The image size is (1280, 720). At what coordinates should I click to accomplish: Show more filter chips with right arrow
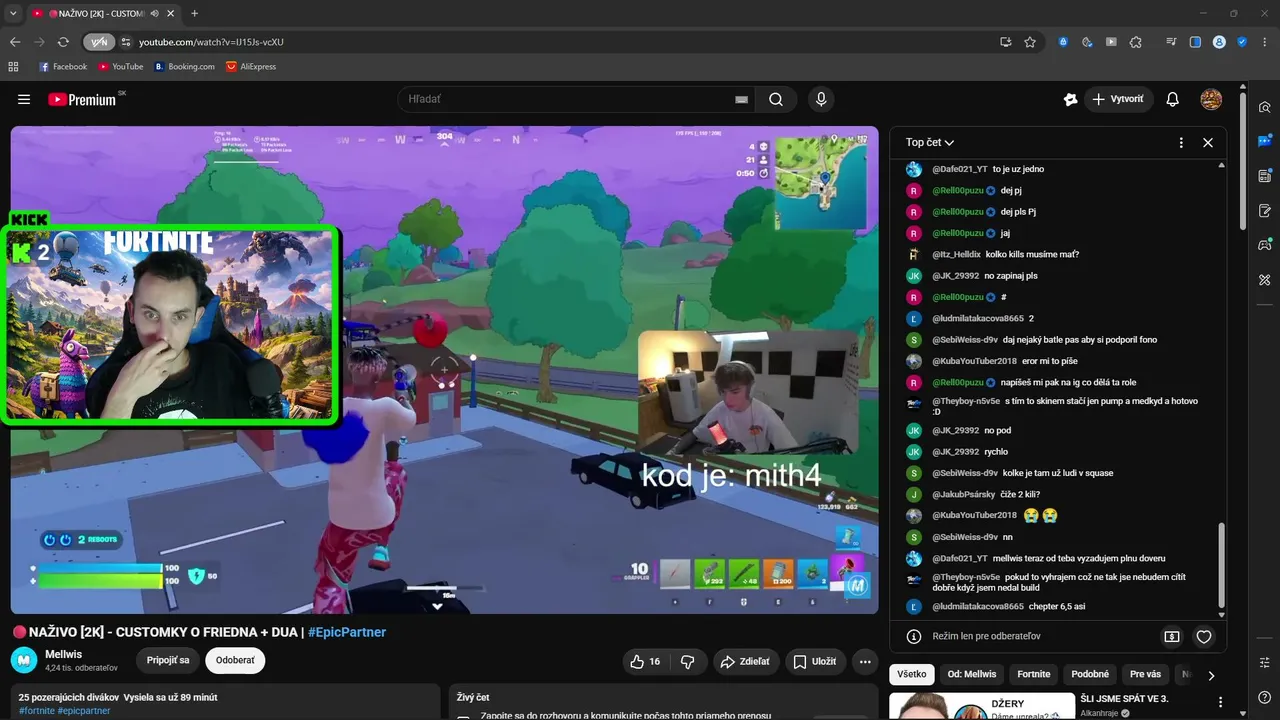(x=1211, y=675)
